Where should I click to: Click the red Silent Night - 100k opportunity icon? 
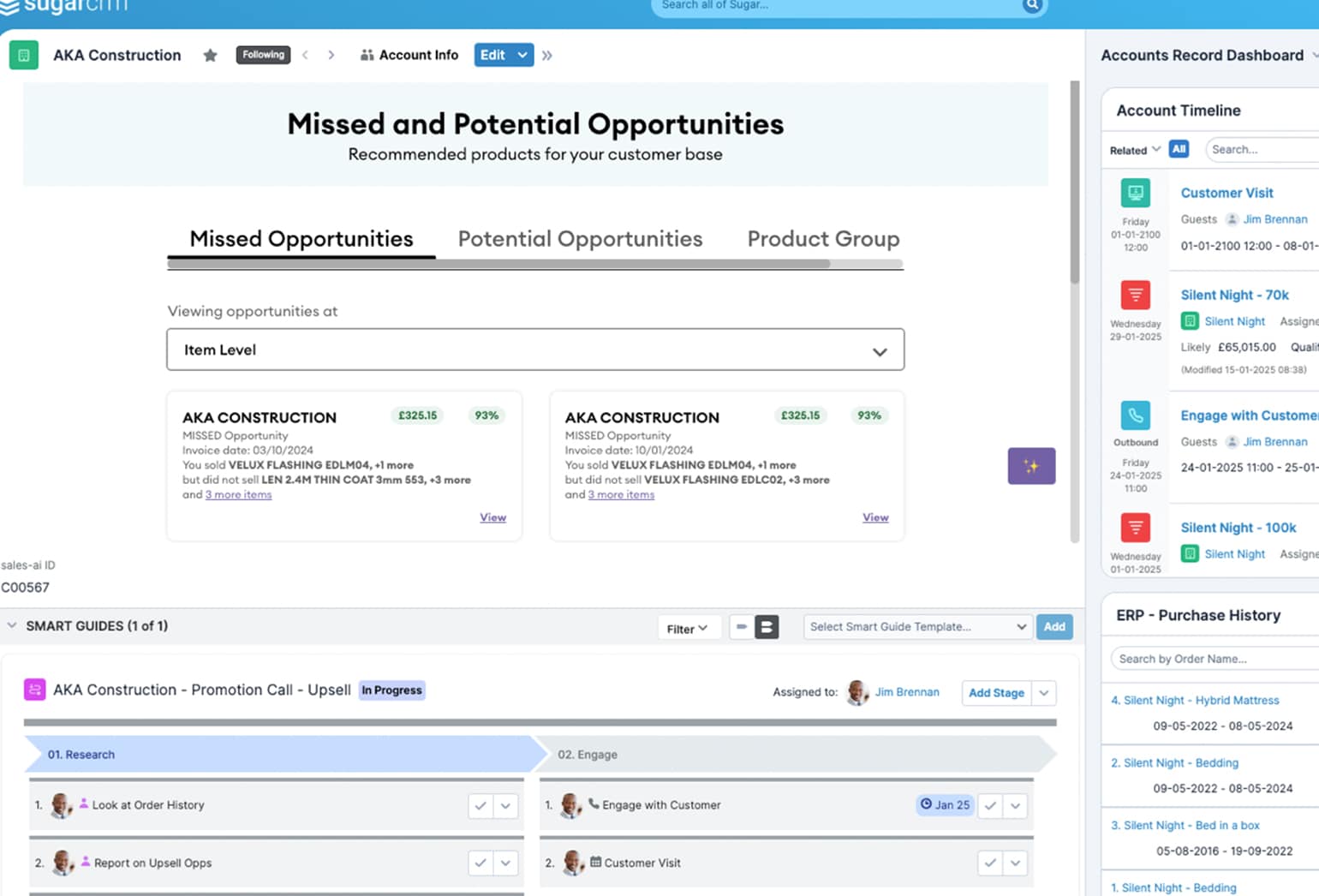[1136, 528]
